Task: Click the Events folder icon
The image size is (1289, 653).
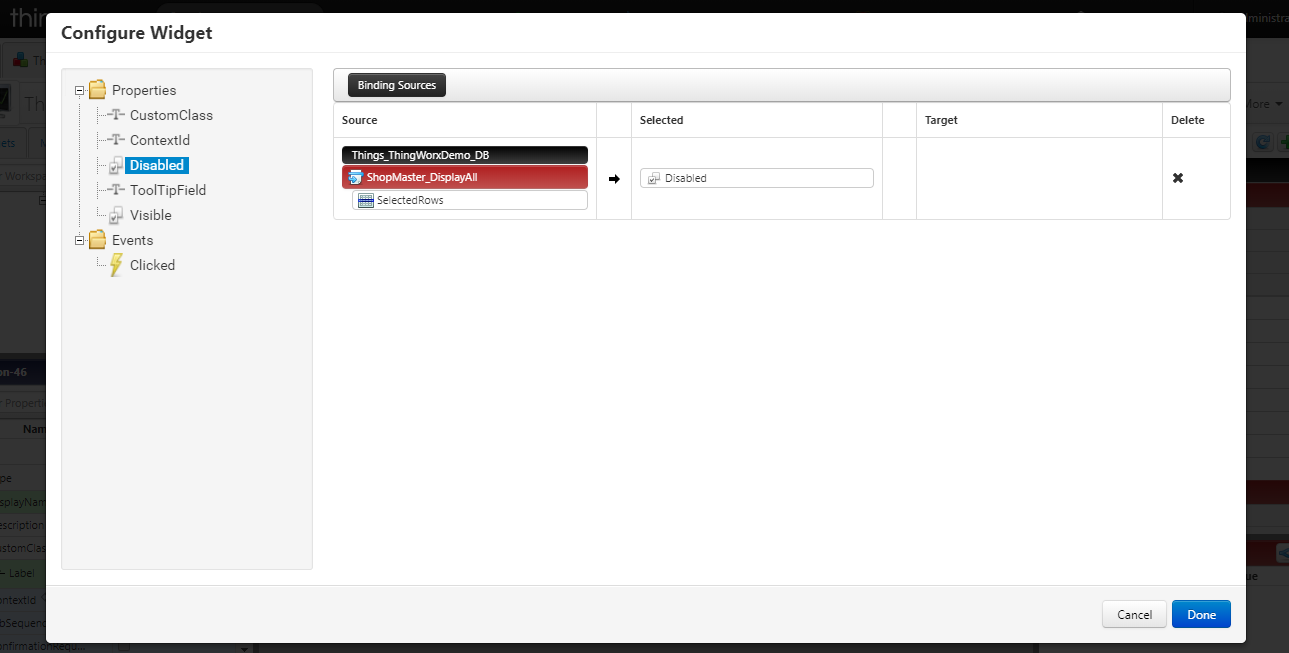Action: pyautogui.click(x=97, y=240)
